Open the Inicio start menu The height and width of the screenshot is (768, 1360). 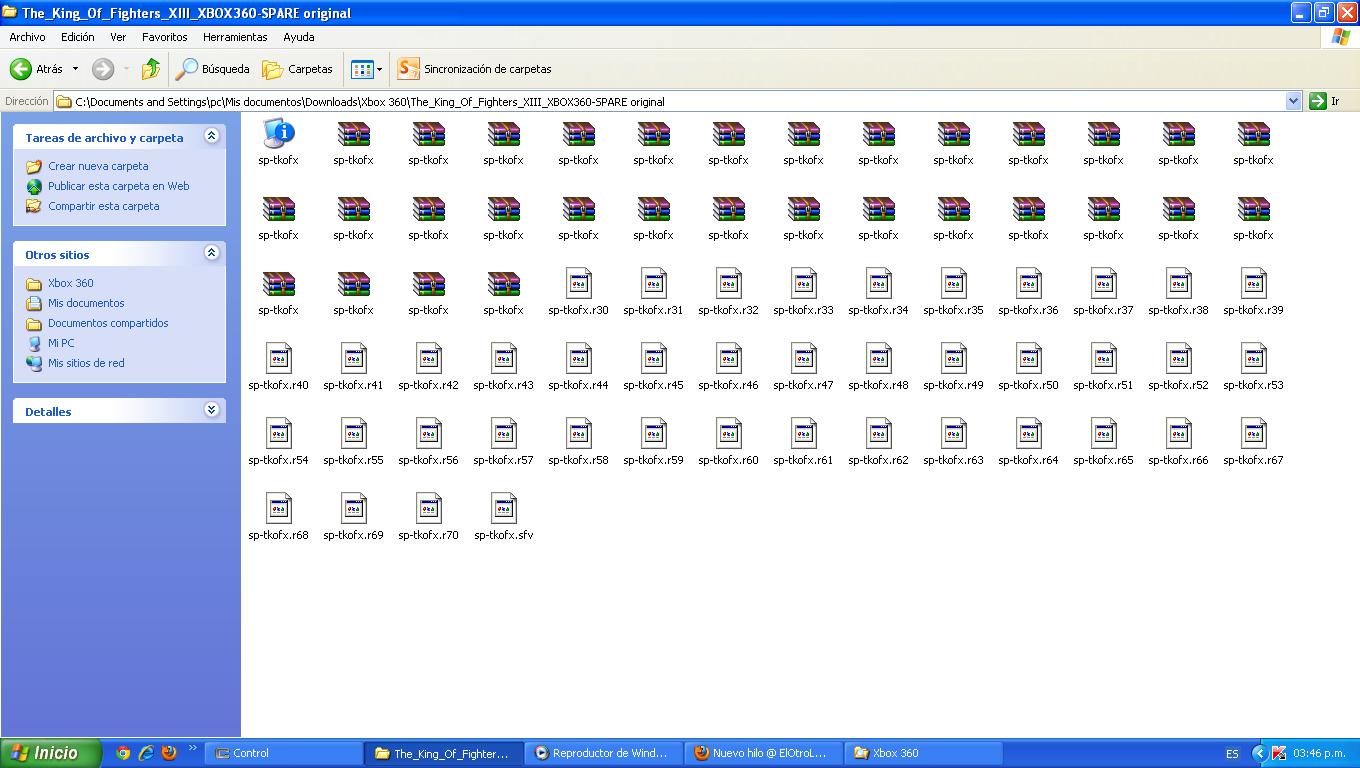coord(51,753)
